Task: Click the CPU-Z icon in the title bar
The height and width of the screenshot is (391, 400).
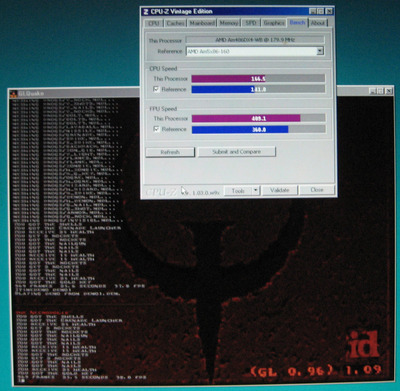Action: (146, 12)
